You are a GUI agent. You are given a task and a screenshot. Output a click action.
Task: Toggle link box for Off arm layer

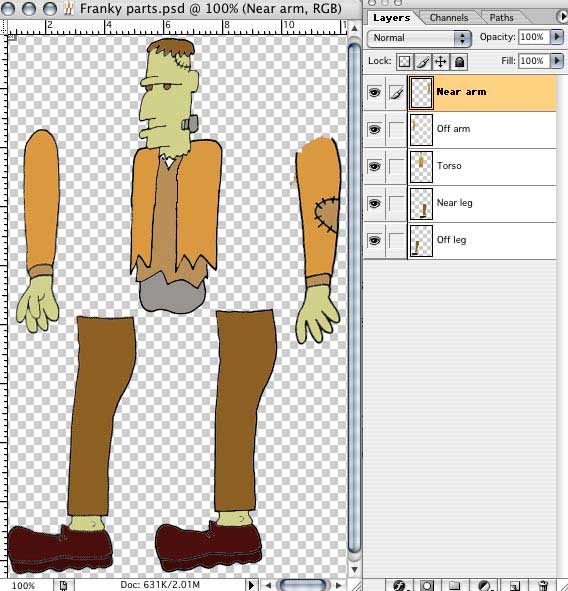[x=397, y=129]
